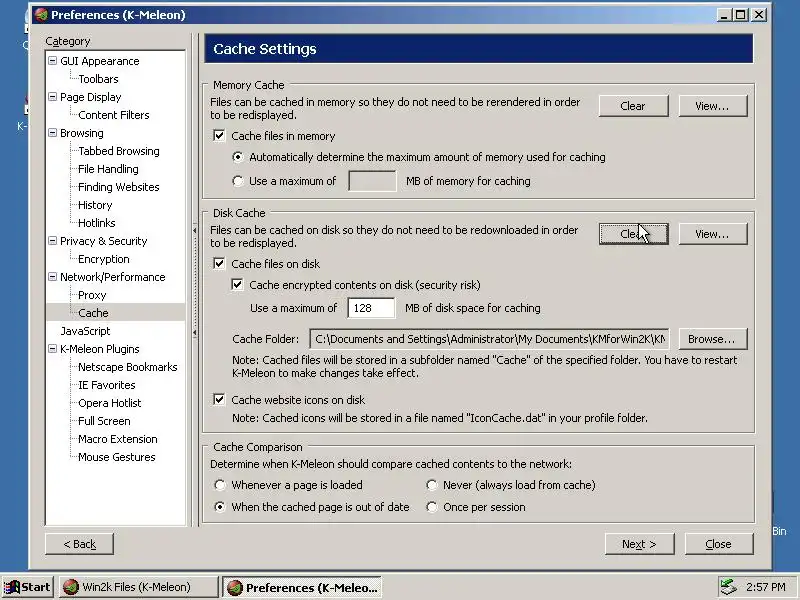Select Proxy in the category tree

click(92, 295)
